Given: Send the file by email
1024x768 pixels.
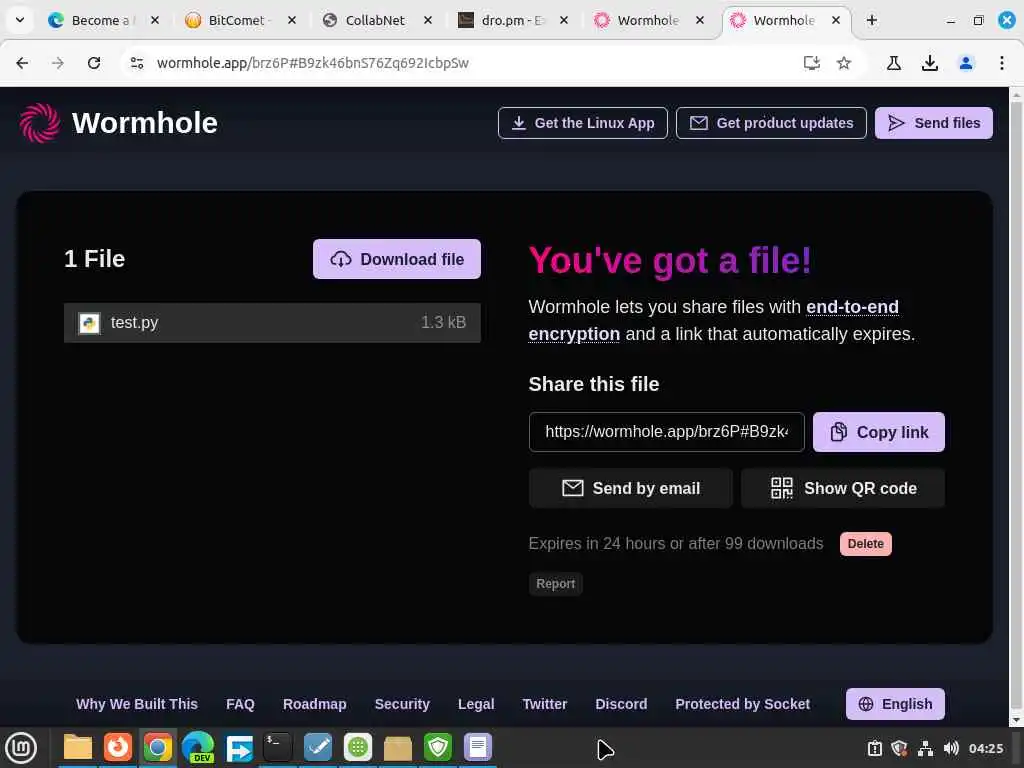Looking at the screenshot, I should pyautogui.click(x=630, y=488).
